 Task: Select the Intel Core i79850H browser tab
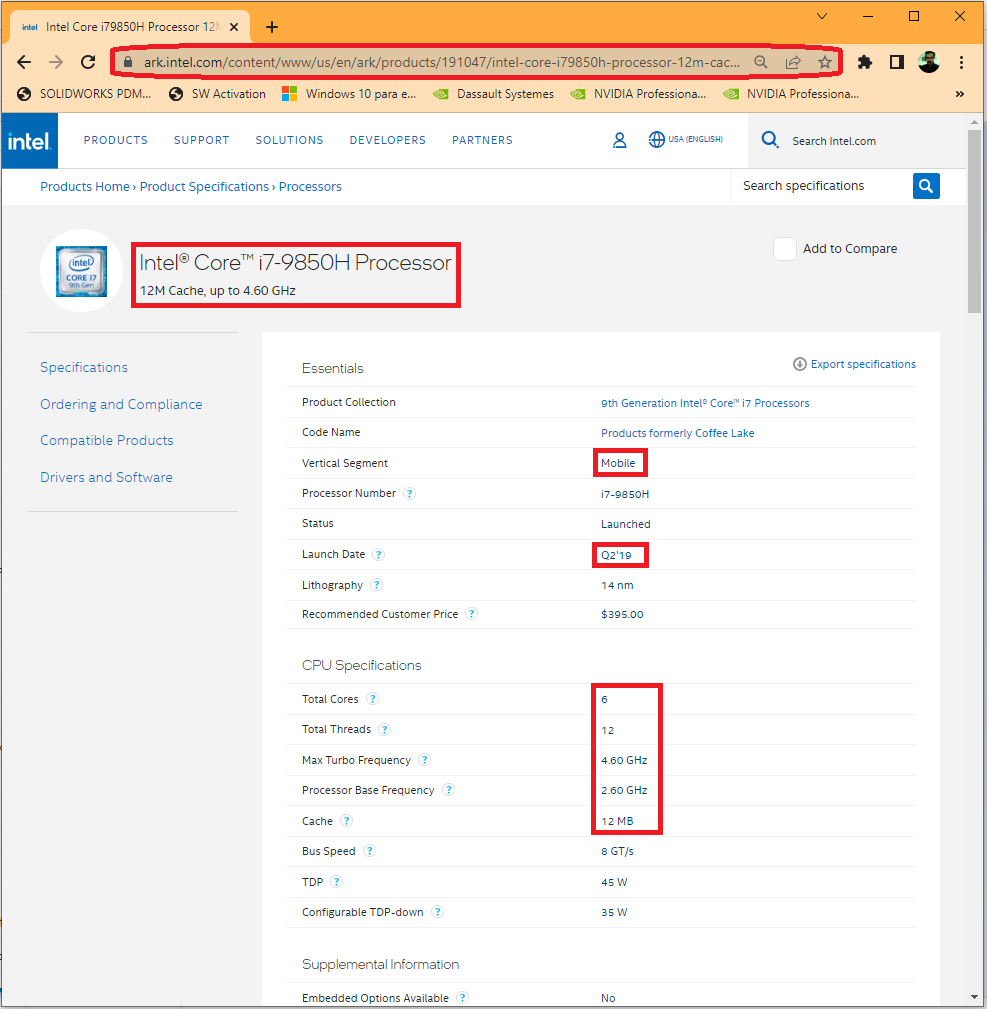tap(131, 27)
